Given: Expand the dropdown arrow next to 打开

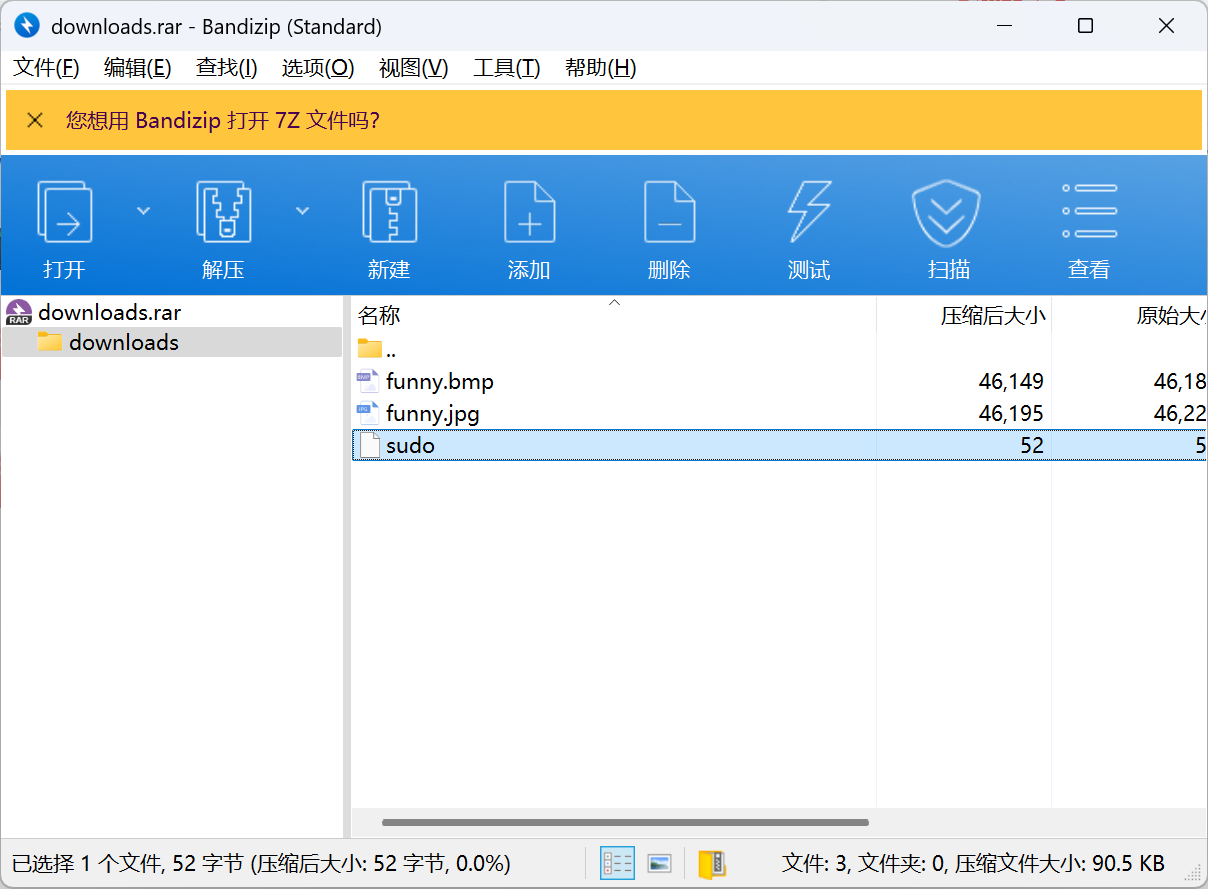Looking at the screenshot, I should [x=143, y=211].
